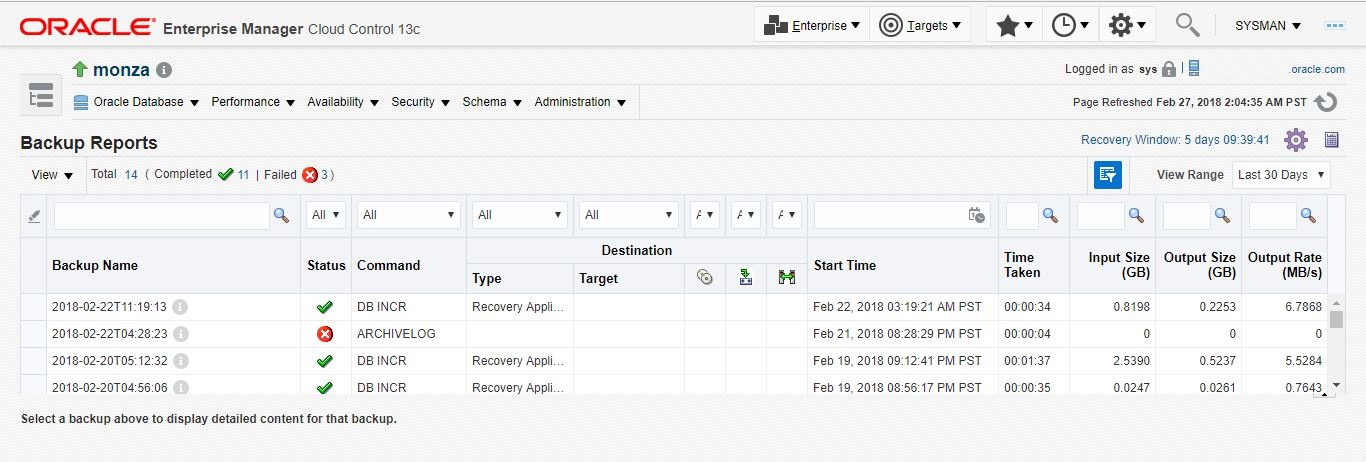Click the info icon next to monza
The image size is (1366, 462).
pyautogui.click(x=164, y=70)
